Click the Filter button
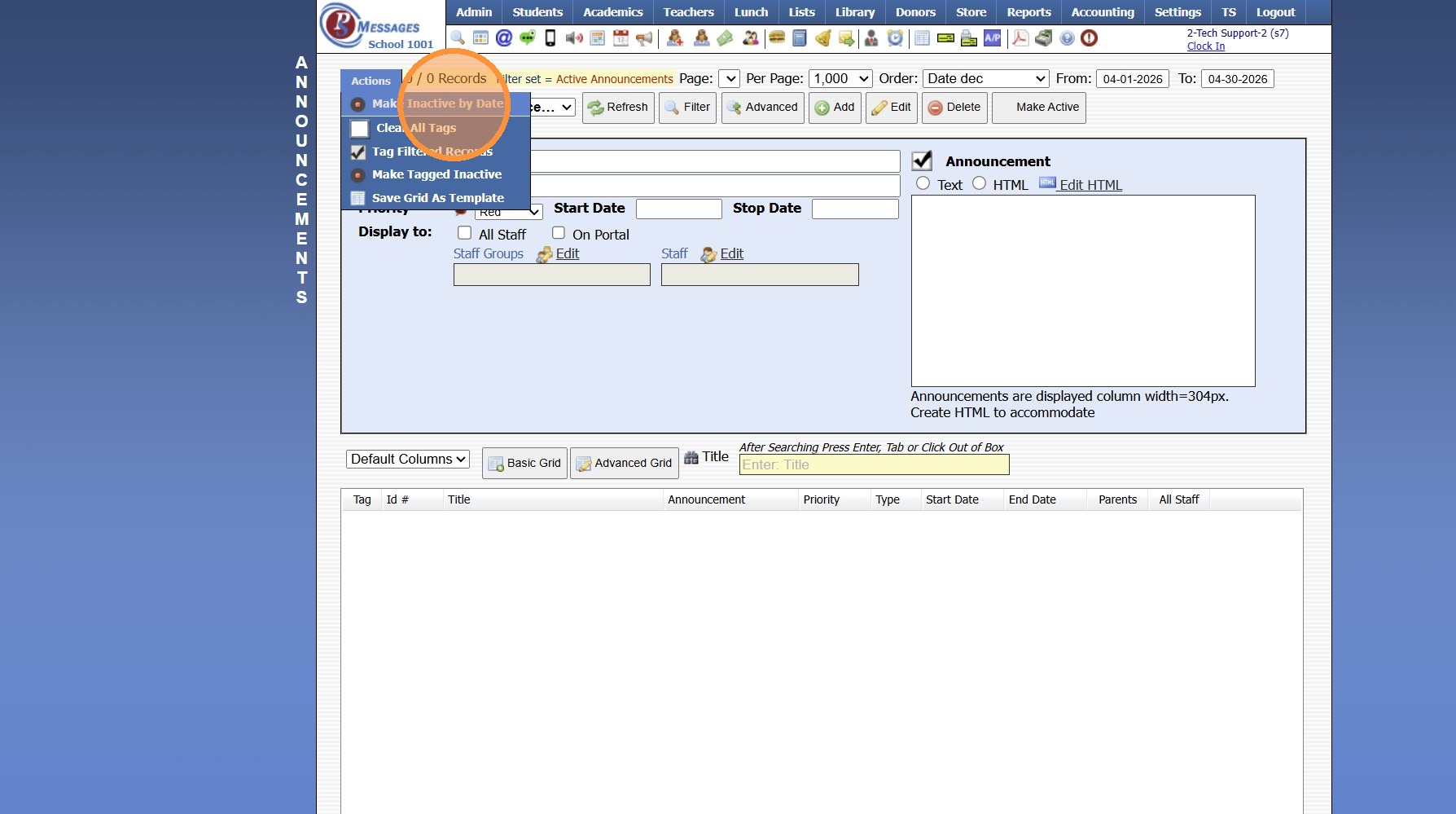 [687, 108]
